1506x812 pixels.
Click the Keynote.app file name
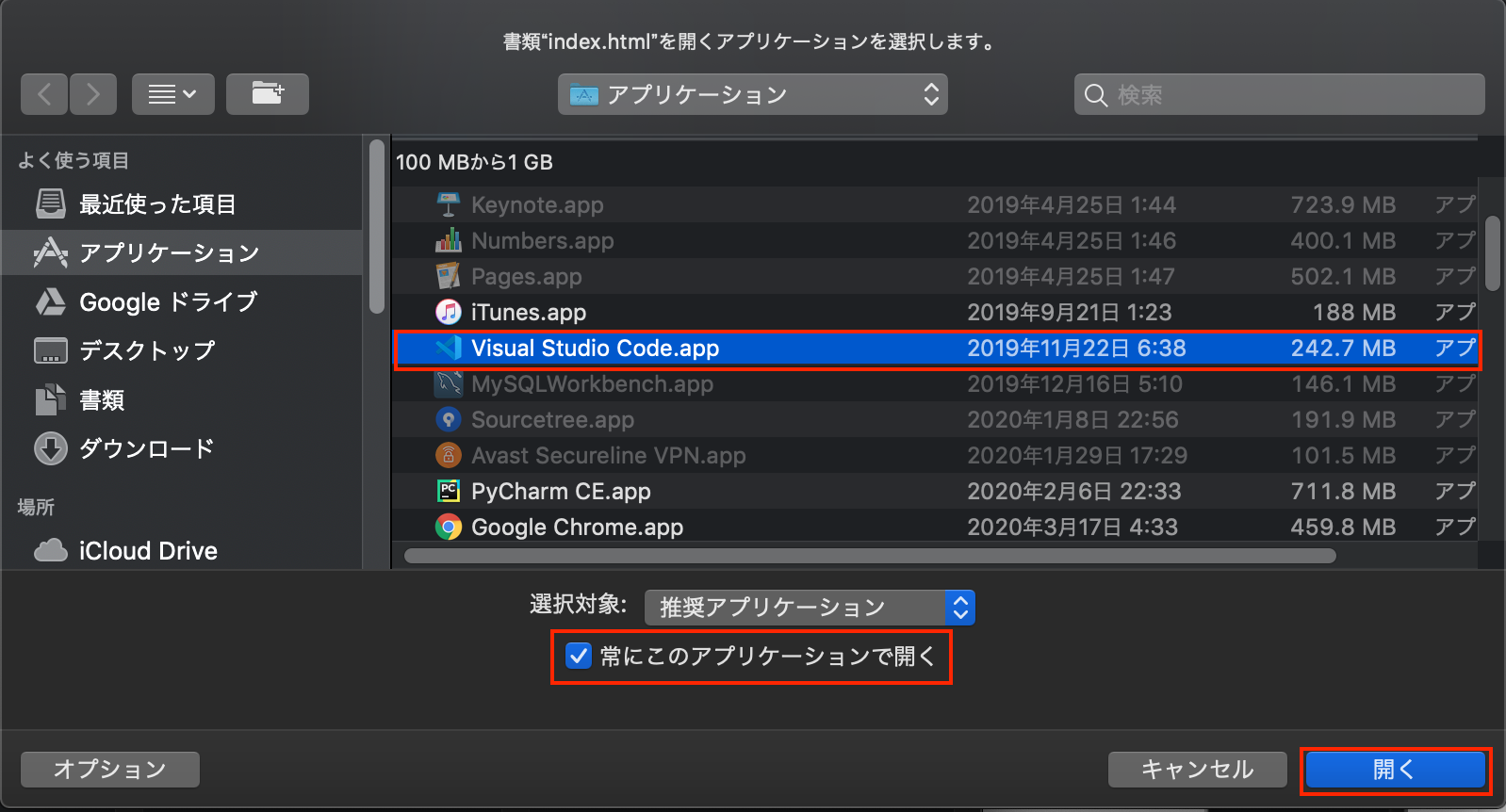click(537, 204)
